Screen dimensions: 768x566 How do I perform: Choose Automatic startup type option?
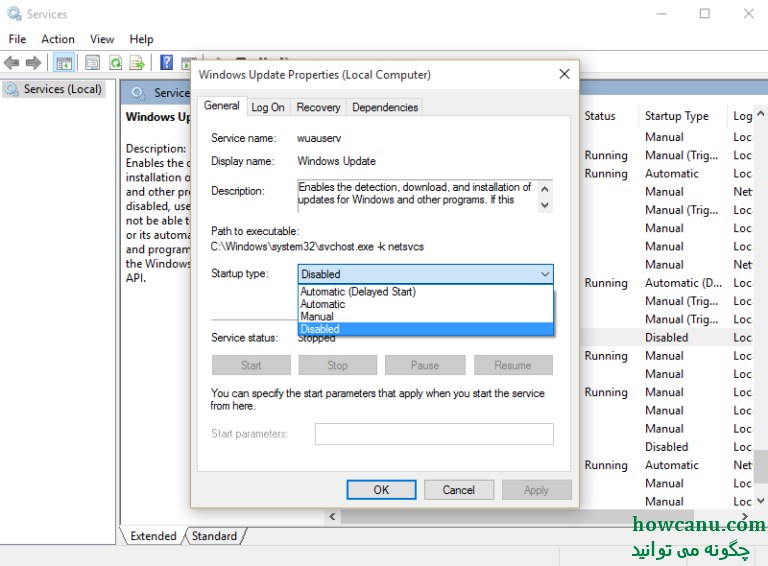point(425,304)
